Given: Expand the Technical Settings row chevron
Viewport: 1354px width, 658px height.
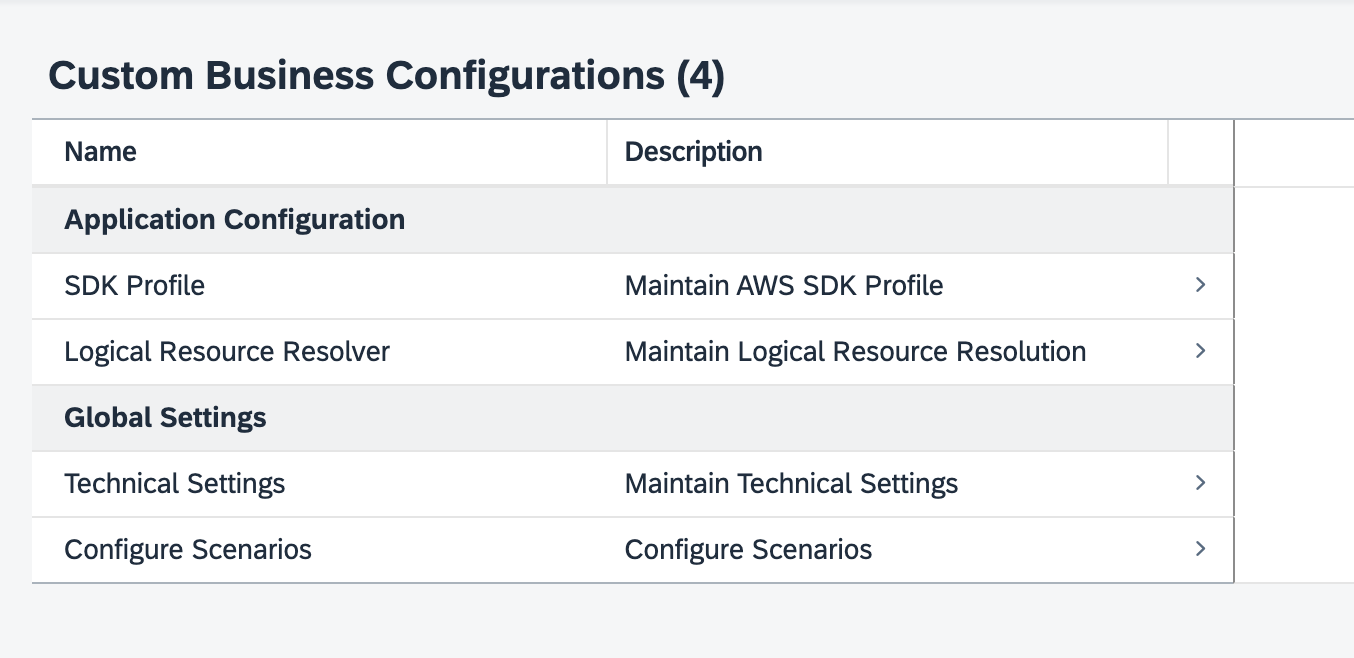Looking at the screenshot, I should coord(1201,483).
